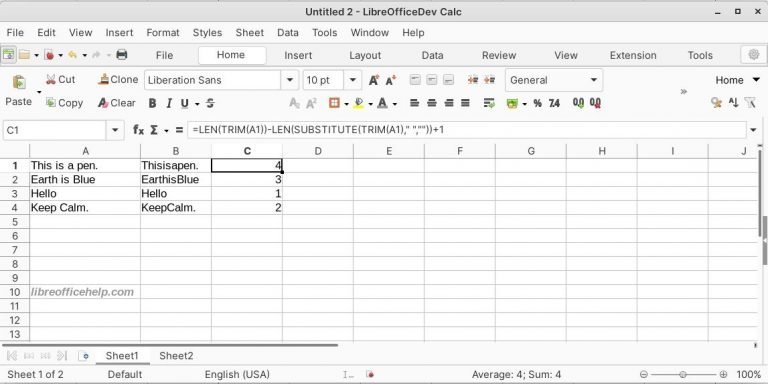Click into the formula input line
The width and height of the screenshot is (768, 384).
click(x=467, y=130)
